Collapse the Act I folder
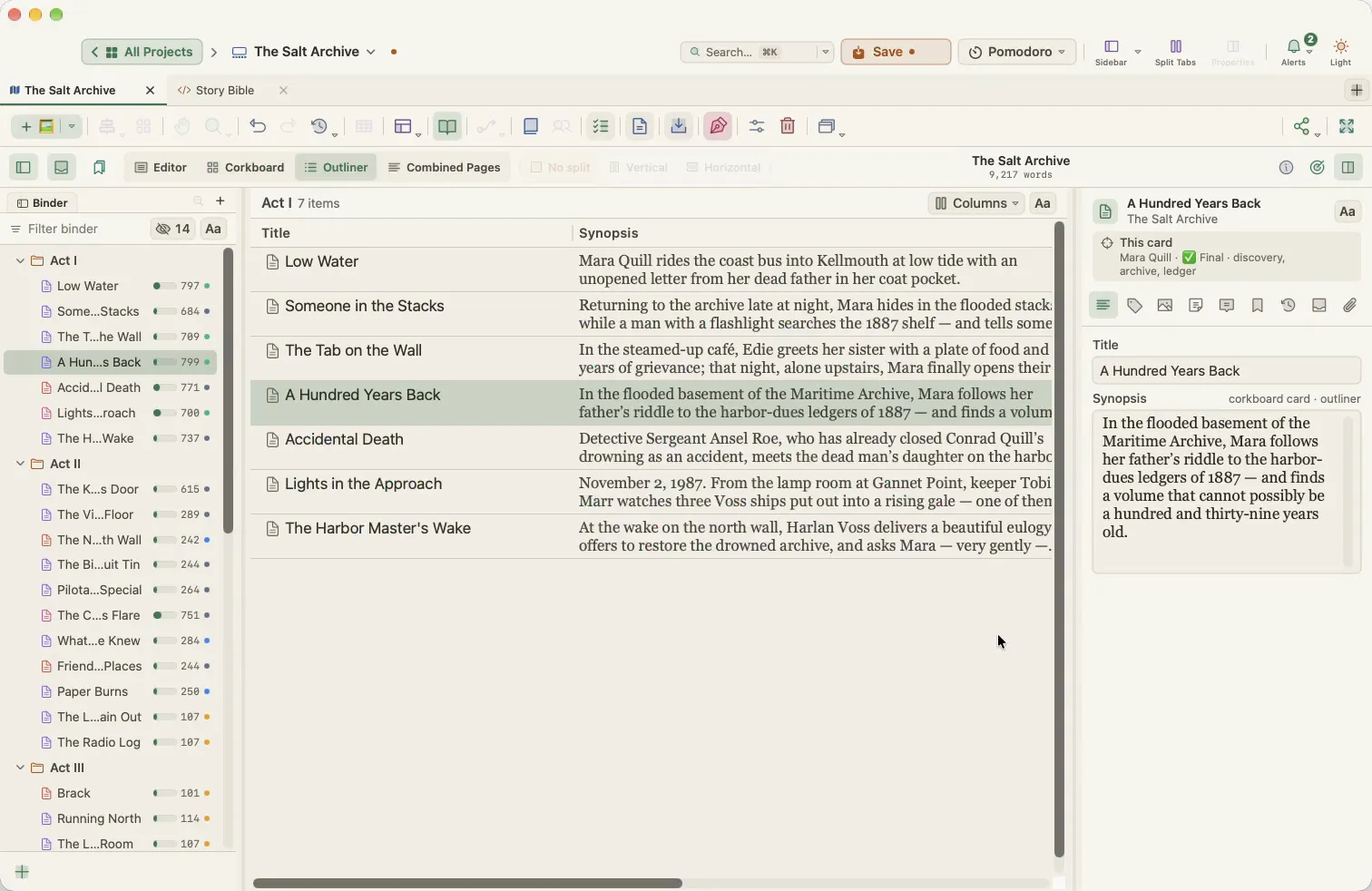This screenshot has width=1372, height=891. [20, 261]
